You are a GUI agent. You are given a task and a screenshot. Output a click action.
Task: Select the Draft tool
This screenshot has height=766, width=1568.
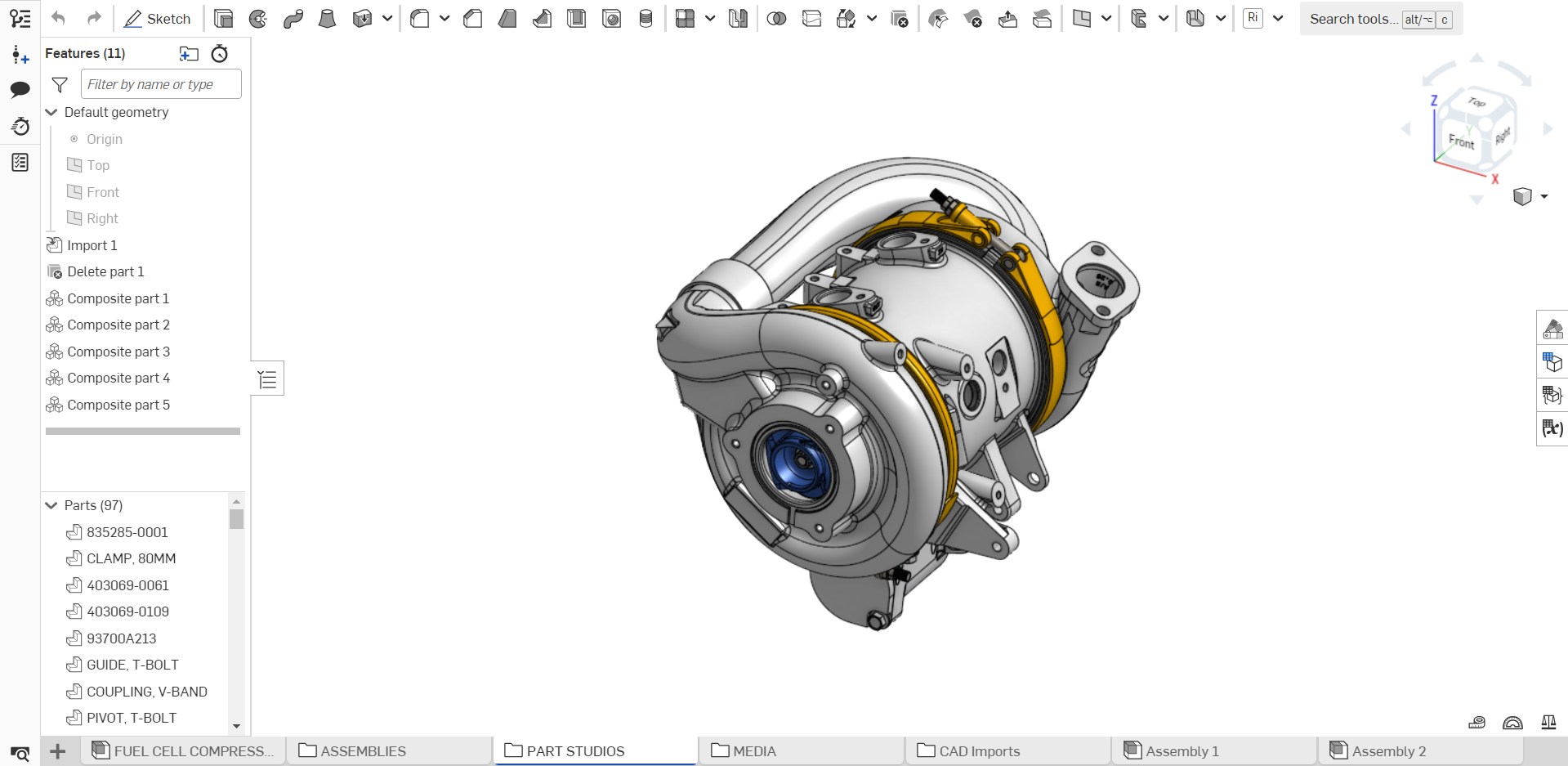point(507,19)
